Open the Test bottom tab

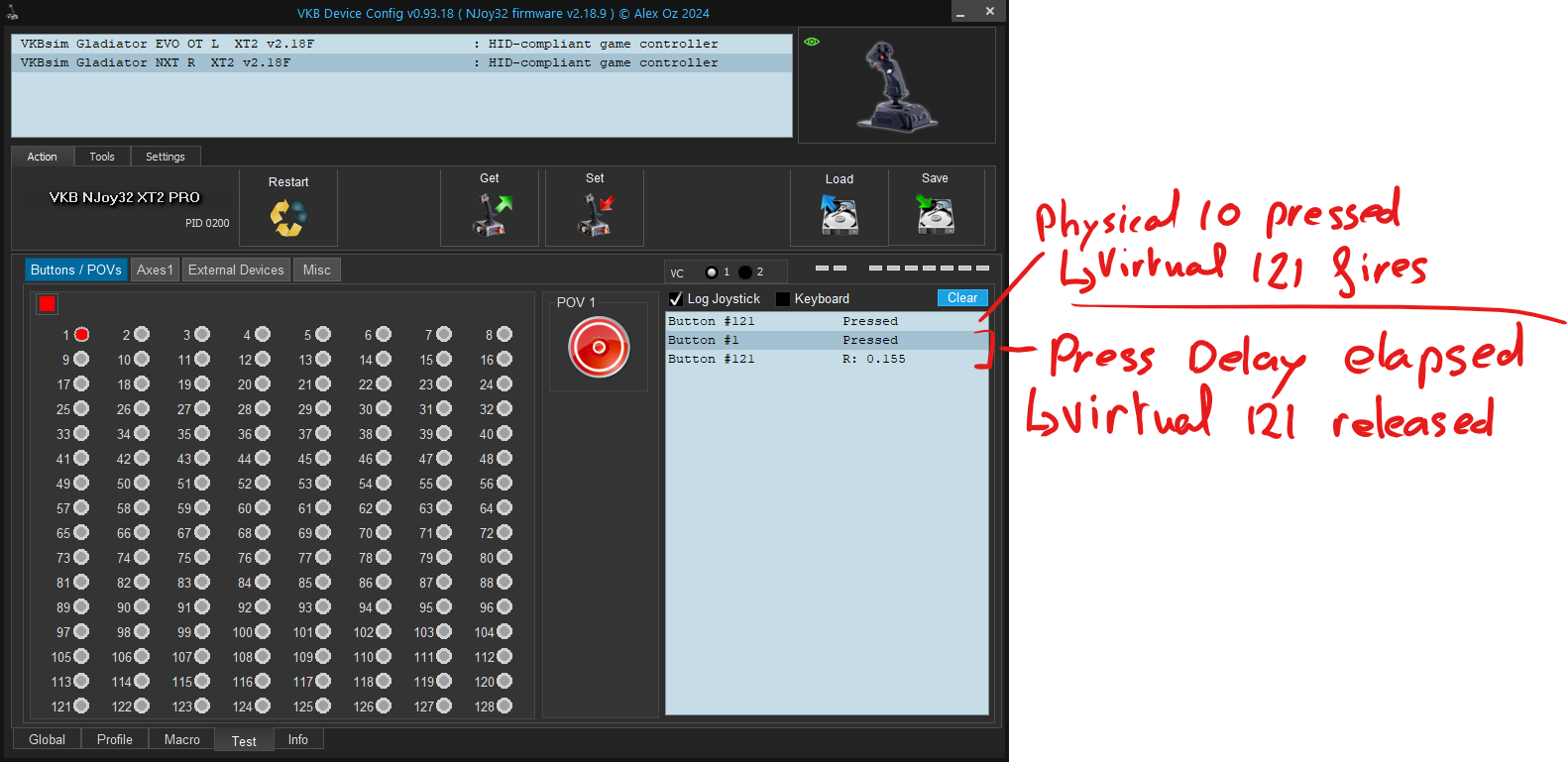click(x=244, y=741)
